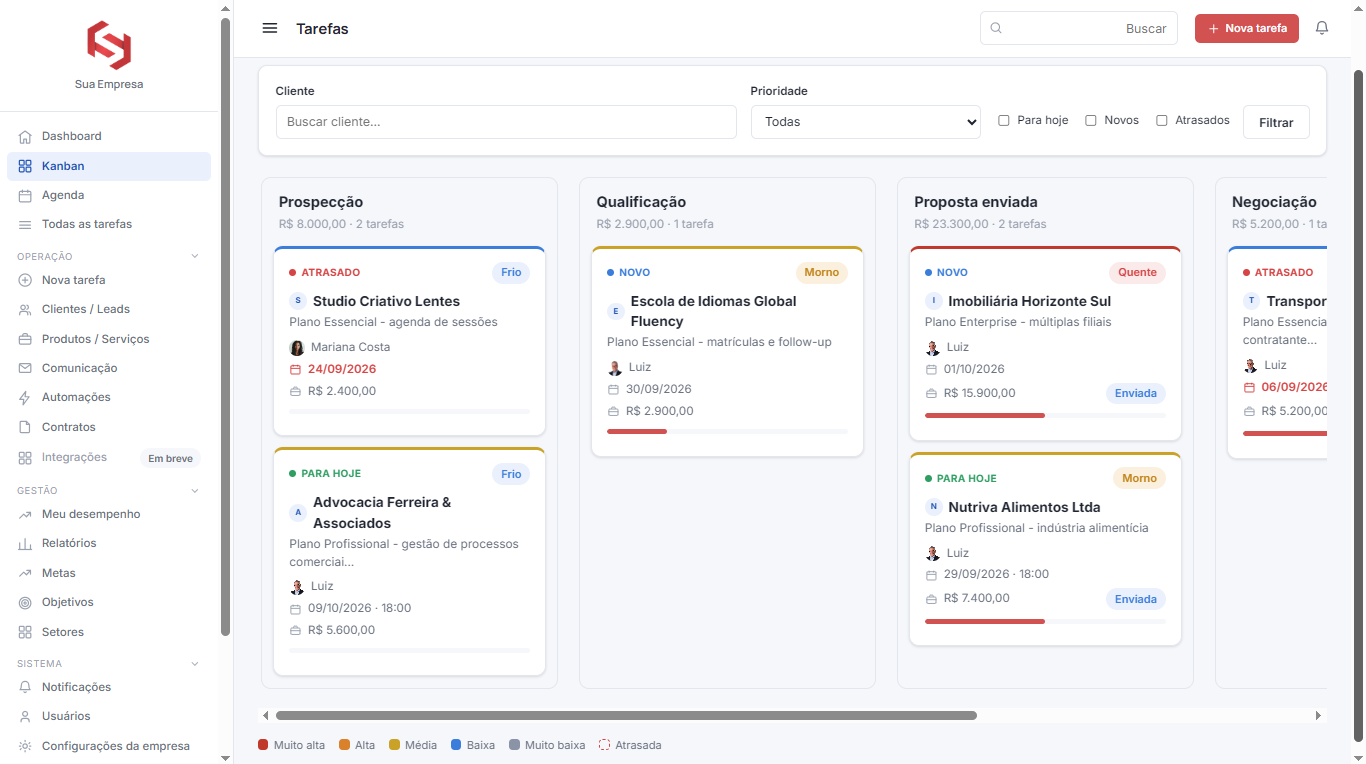
Task: Open the Nutriva Alimentos Ltda card
Action: pos(1045,549)
